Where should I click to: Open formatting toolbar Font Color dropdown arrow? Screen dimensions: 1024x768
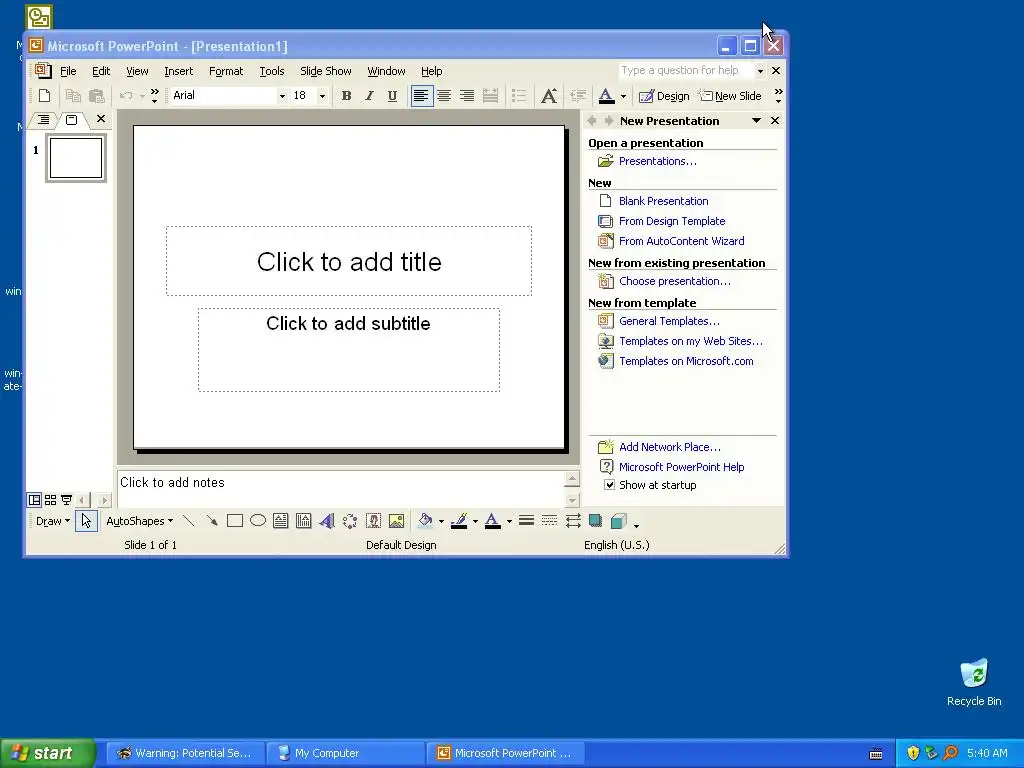623,96
